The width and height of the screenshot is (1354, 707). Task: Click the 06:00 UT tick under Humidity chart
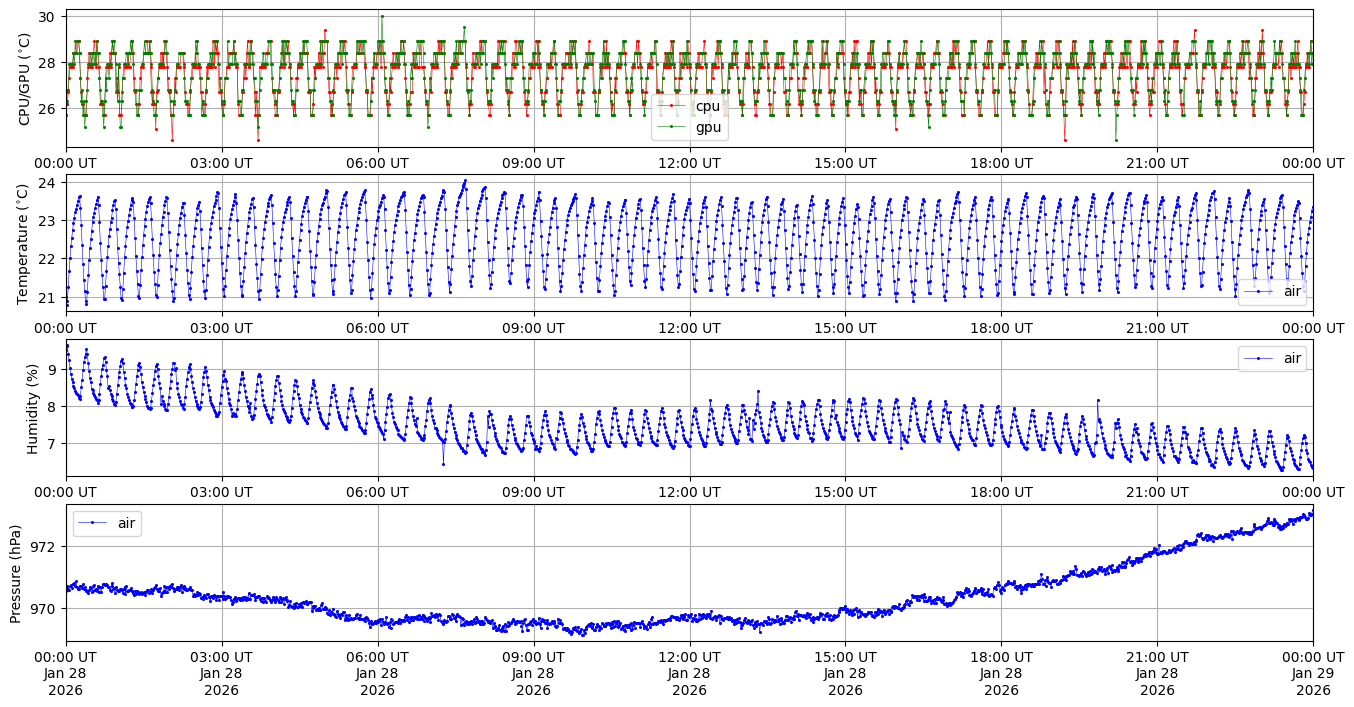[377, 492]
